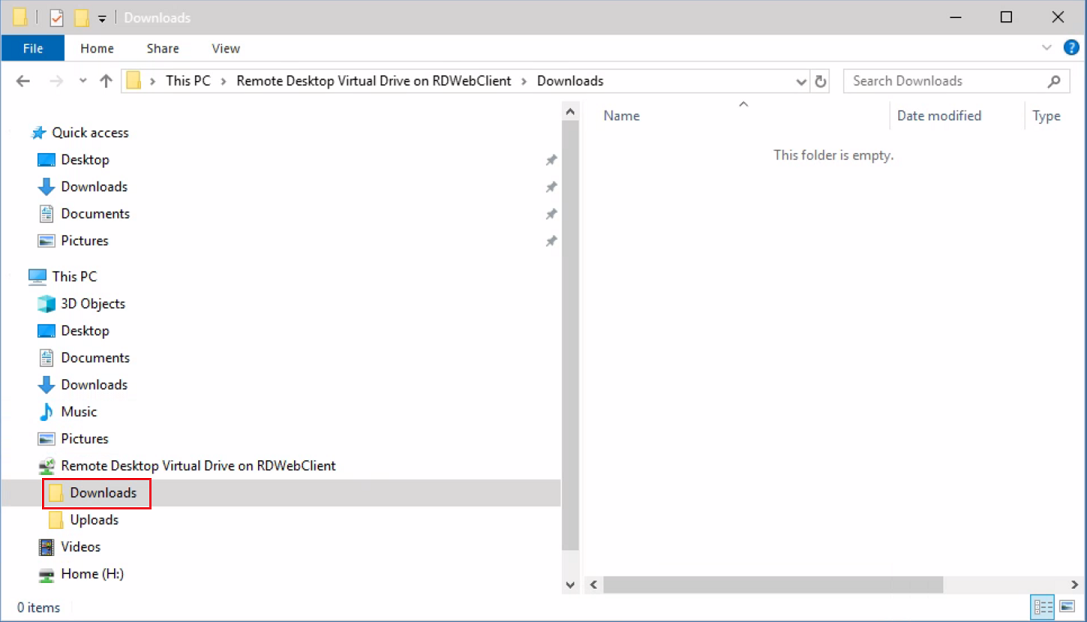Open the Uploads folder
1087x622 pixels.
pos(94,520)
